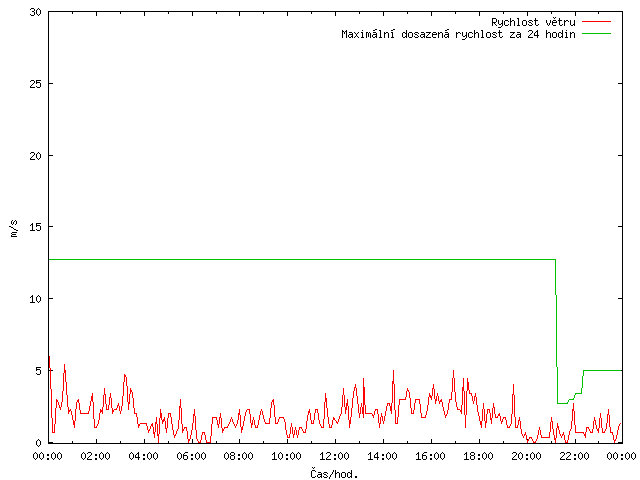Click the 12:00 time label
Image resolution: width=640 pixels, height=480 pixels.
[x=335, y=456]
